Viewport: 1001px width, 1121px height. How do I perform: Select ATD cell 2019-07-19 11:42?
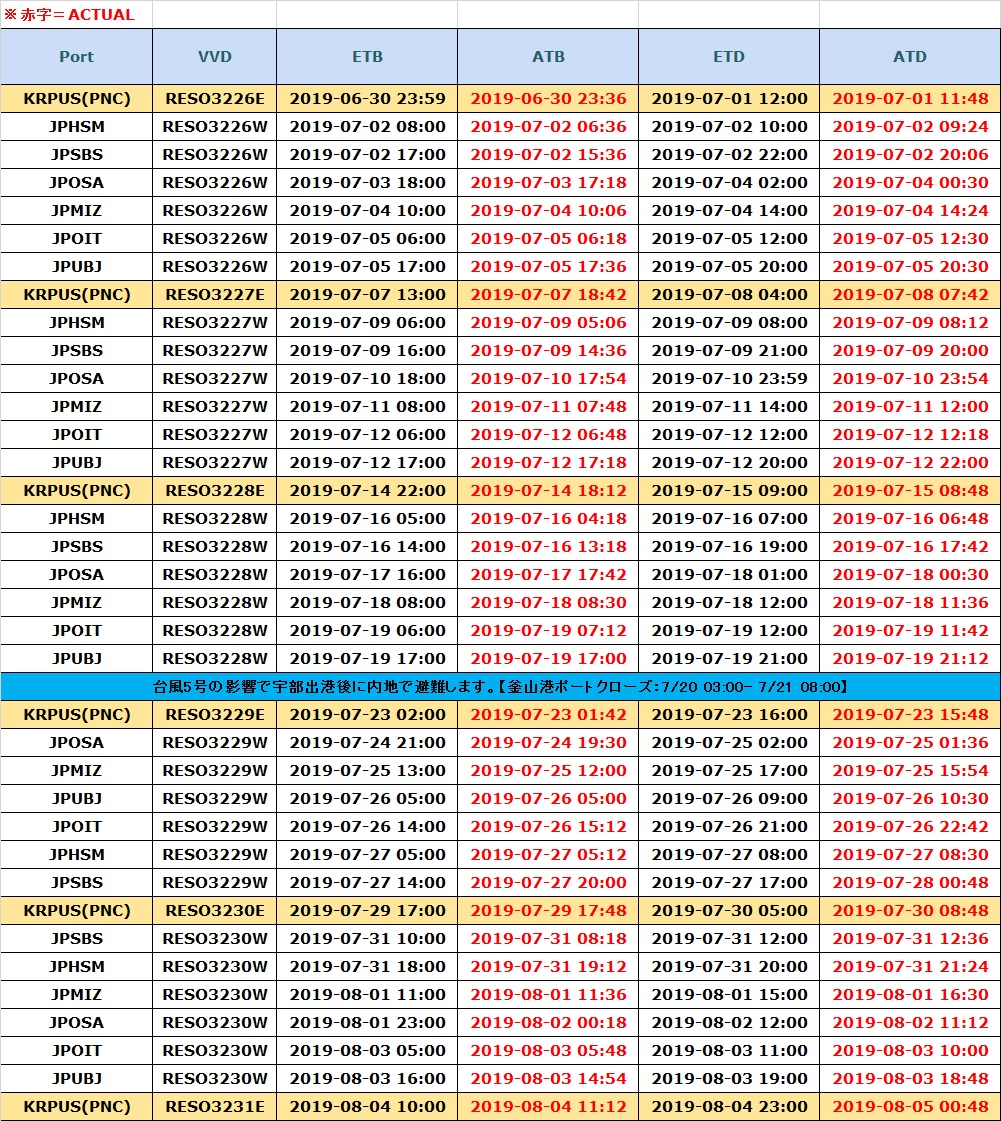coord(909,631)
